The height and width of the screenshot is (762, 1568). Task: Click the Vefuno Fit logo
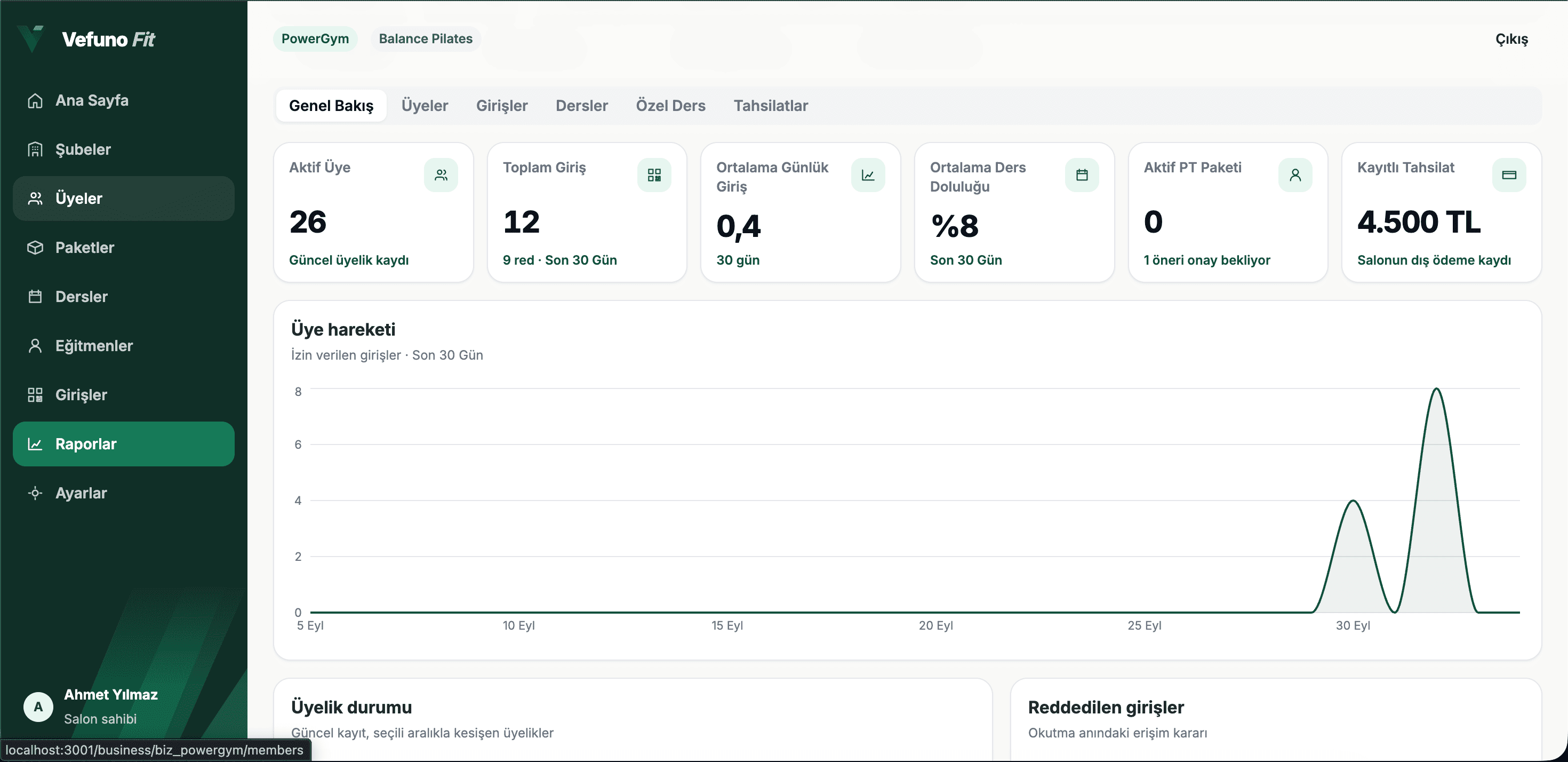pos(86,39)
